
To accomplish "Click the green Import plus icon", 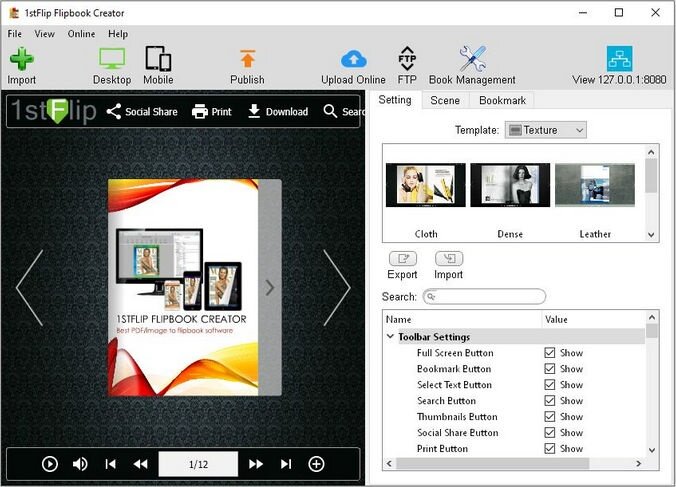I will pos(21,59).
